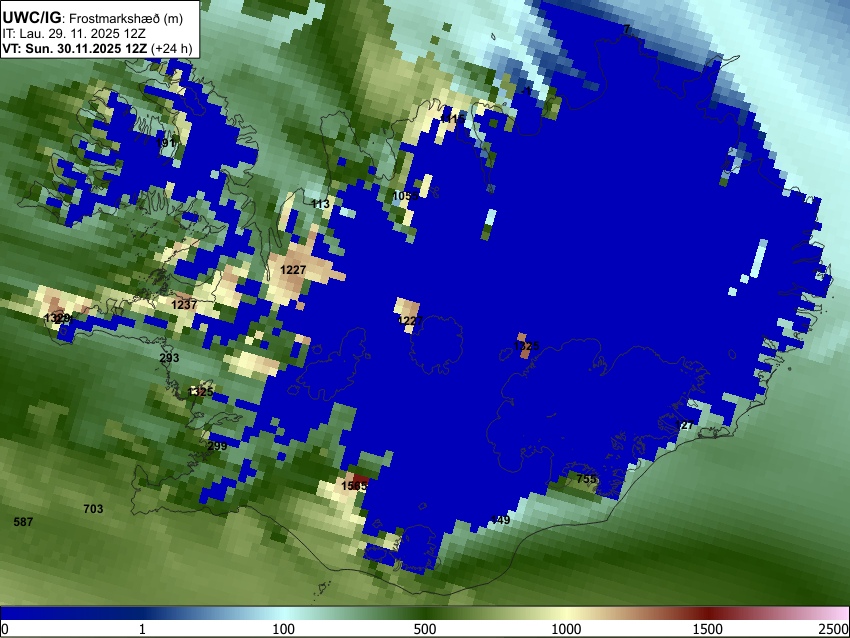This screenshot has width=850, height=638.
Task: Click the map value label 755
Action: pos(587,479)
